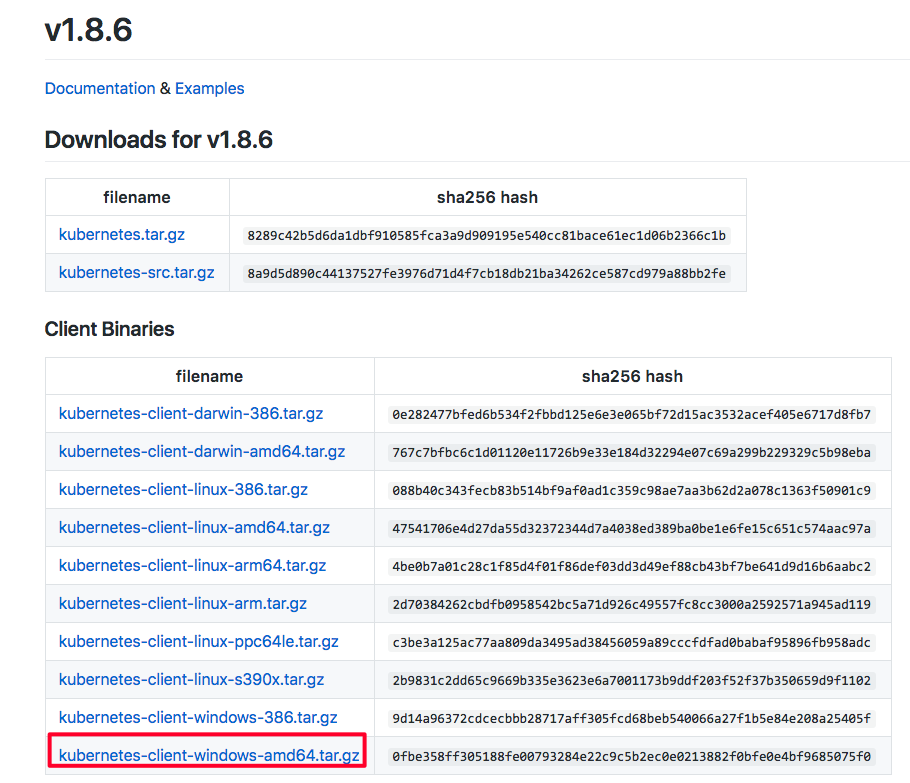Download kubernetes-client-linux-arm64.tar.gz
This screenshot has height=783, width=910.
pyautogui.click(x=193, y=565)
